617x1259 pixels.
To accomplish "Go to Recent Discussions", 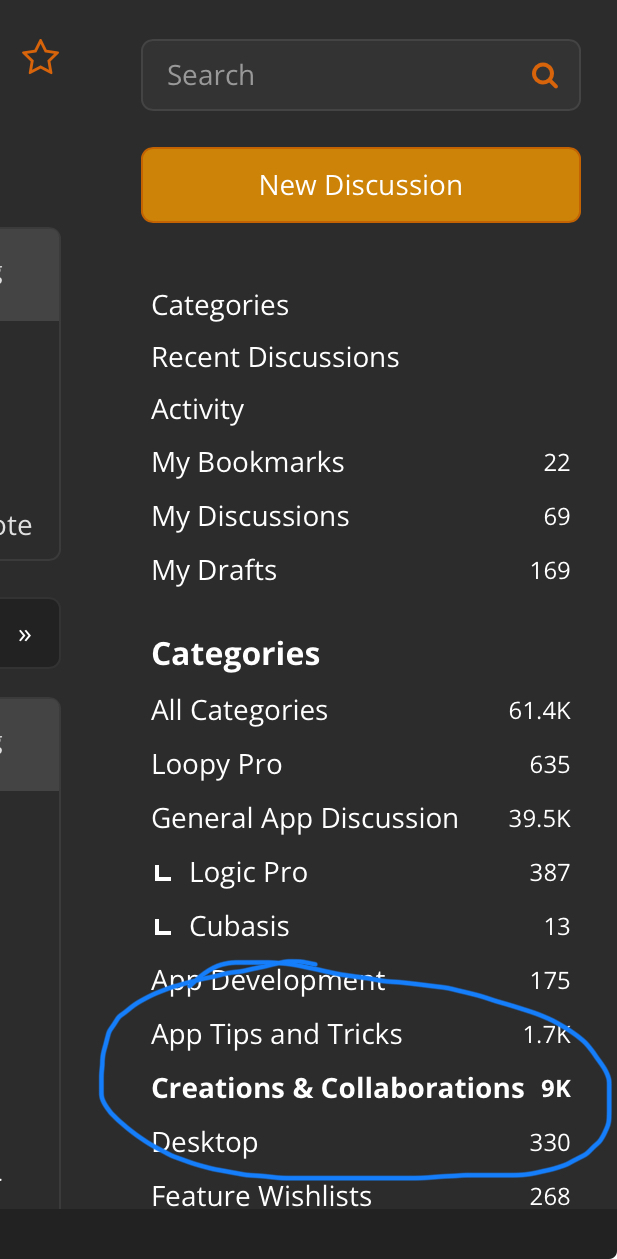I will pos(275,357).
